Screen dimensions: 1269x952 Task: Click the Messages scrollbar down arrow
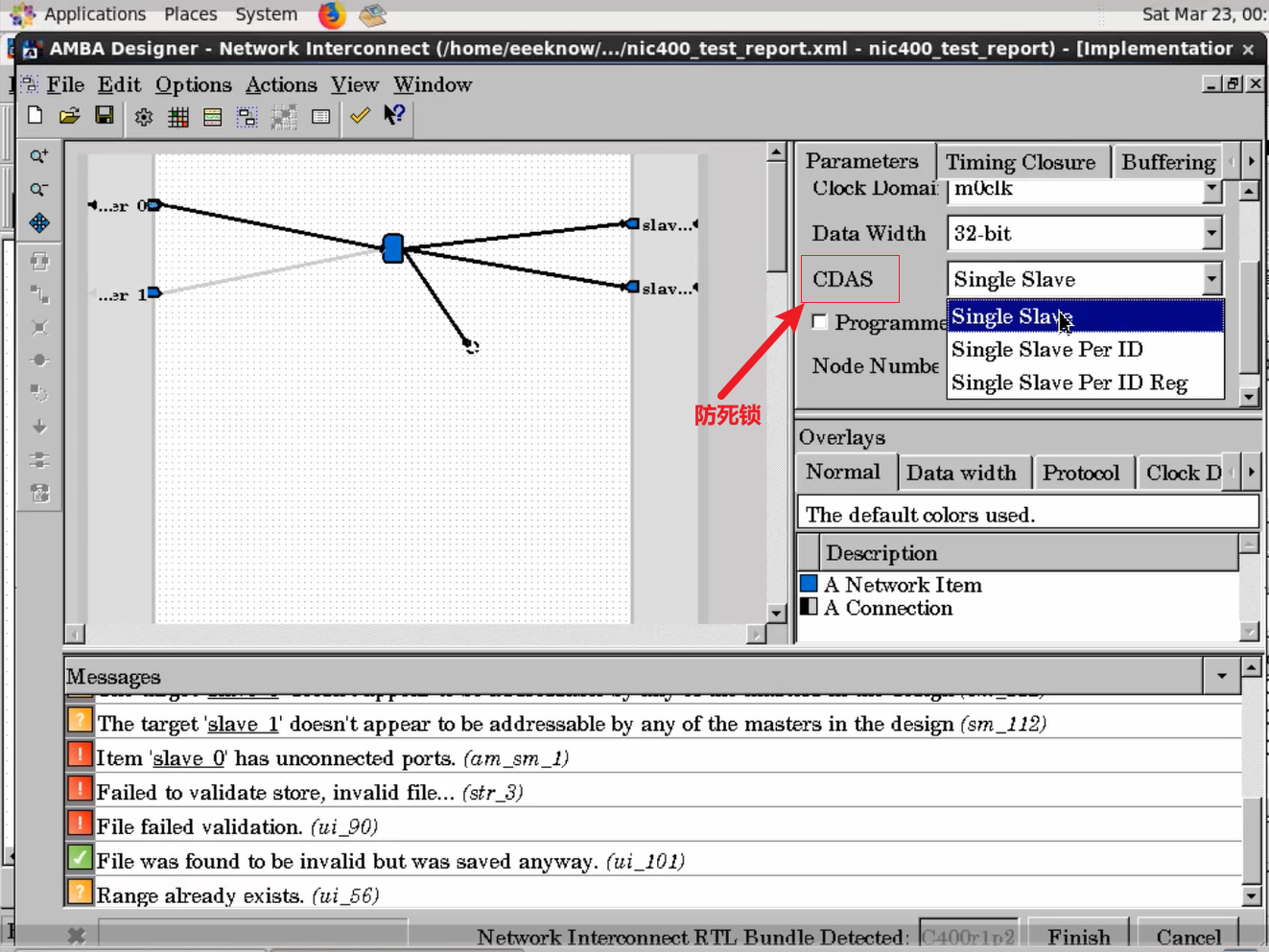coord(1252,897)
